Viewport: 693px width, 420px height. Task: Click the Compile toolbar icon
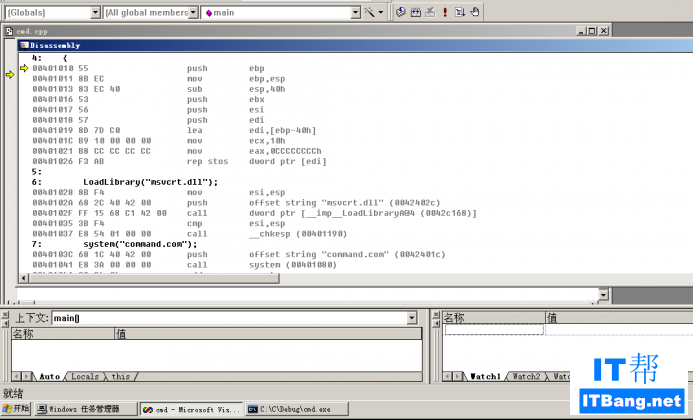tap(400, 12)
